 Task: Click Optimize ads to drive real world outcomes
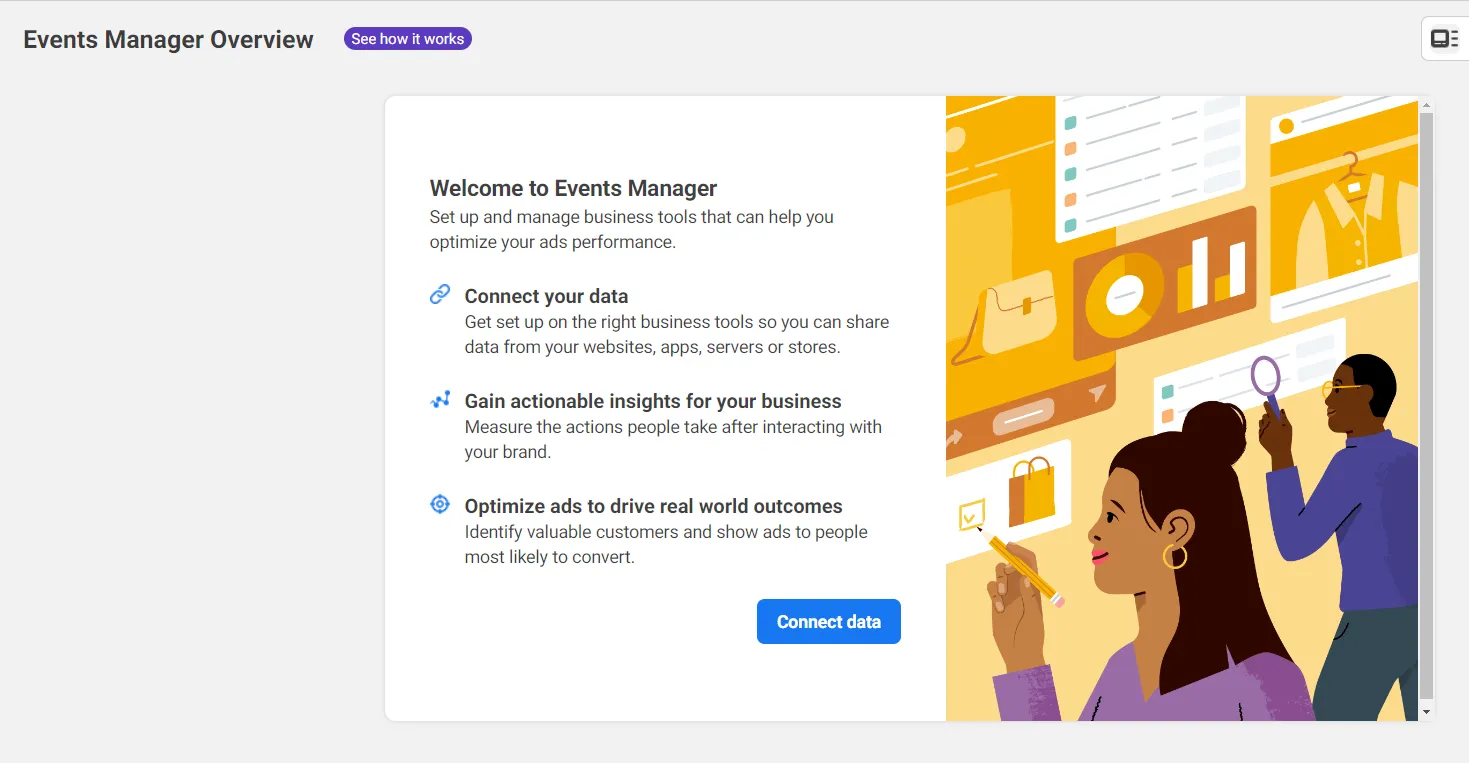pyautogui.click(x=654, y=506)
